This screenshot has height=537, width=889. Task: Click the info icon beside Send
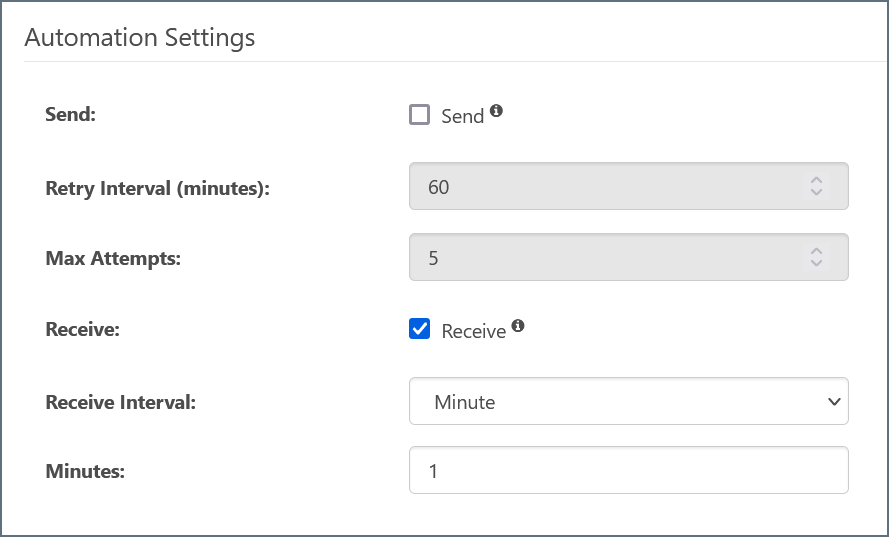coord(496,112)
